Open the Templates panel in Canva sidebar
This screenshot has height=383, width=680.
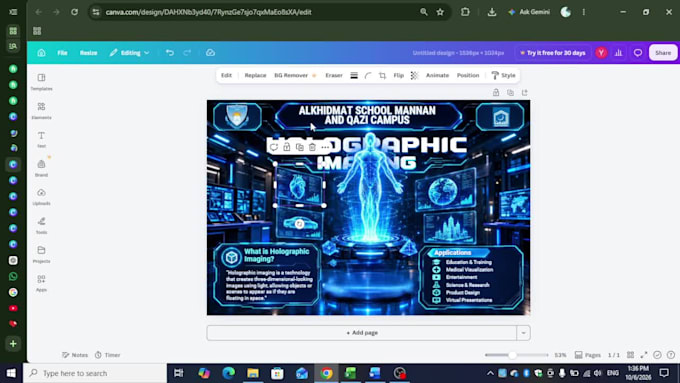[x=41, y=82]
